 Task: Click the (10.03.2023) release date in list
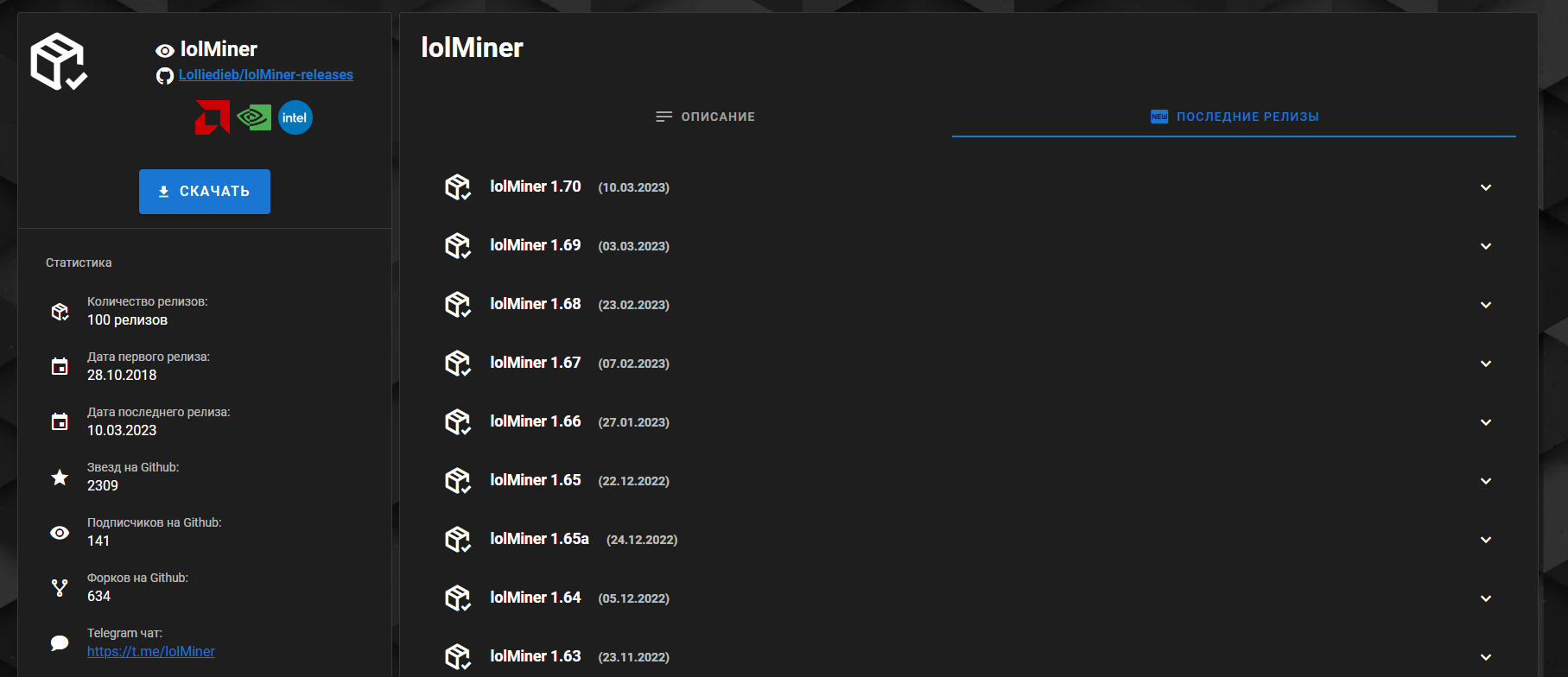click(634, 187)
